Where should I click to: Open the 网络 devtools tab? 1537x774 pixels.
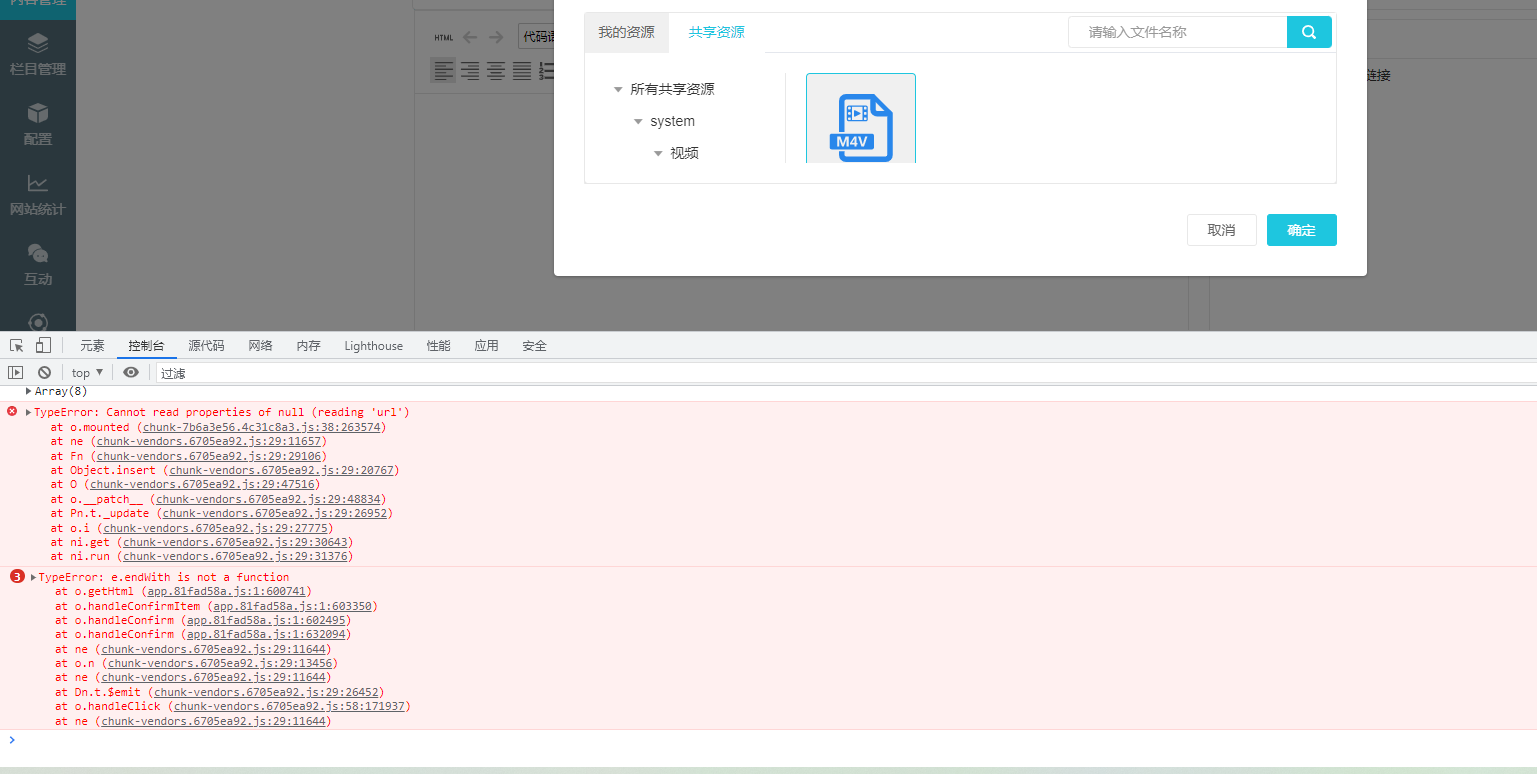pos(260,345)
